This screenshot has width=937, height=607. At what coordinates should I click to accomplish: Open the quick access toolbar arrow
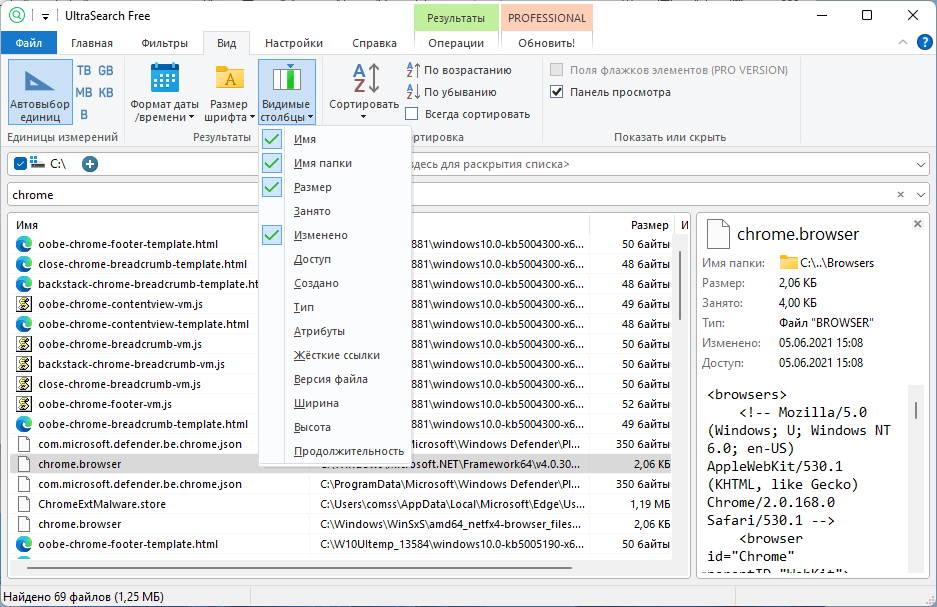pos(45,17)
